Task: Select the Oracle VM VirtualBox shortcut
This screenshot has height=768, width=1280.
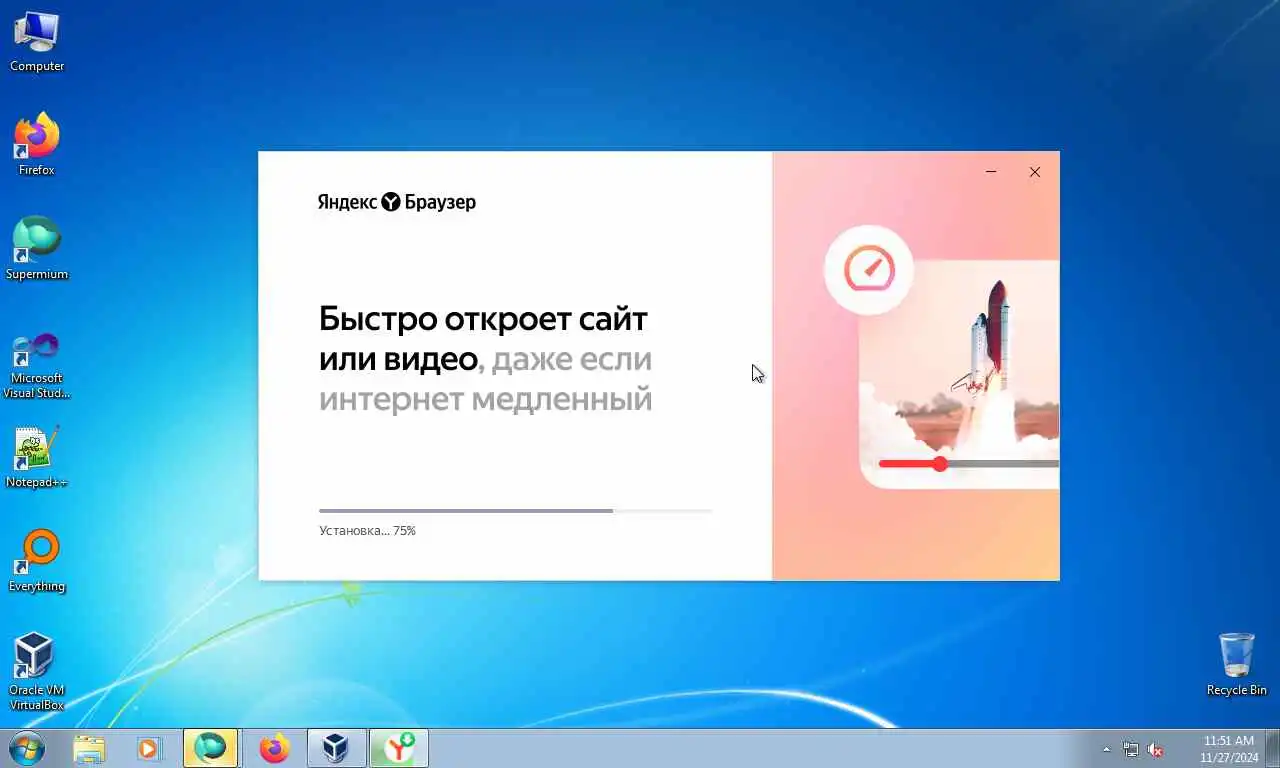Action: coord(37,672)
